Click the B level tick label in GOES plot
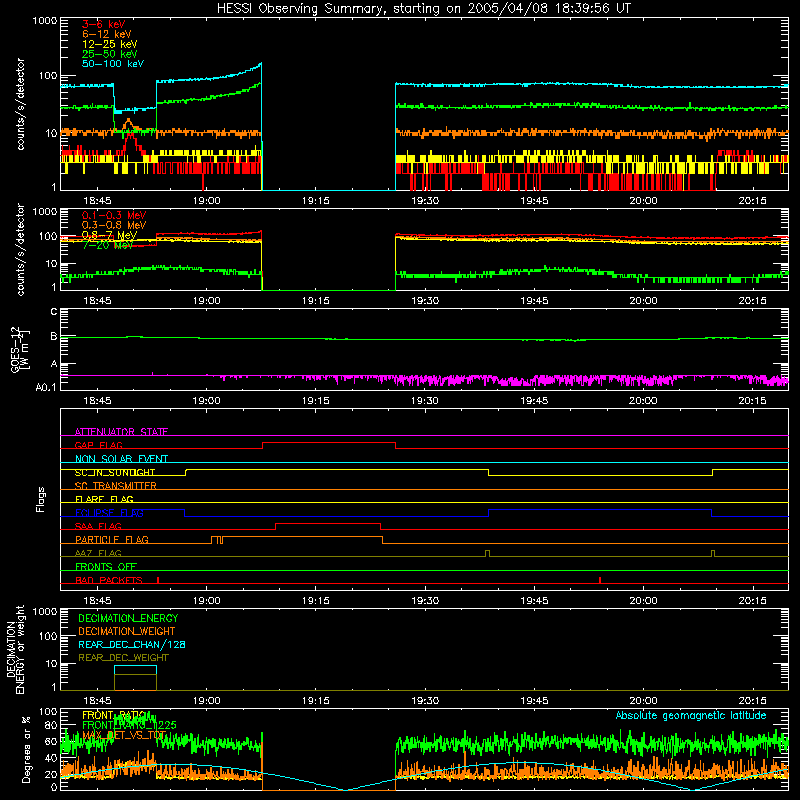 click(x=54, y=337)
